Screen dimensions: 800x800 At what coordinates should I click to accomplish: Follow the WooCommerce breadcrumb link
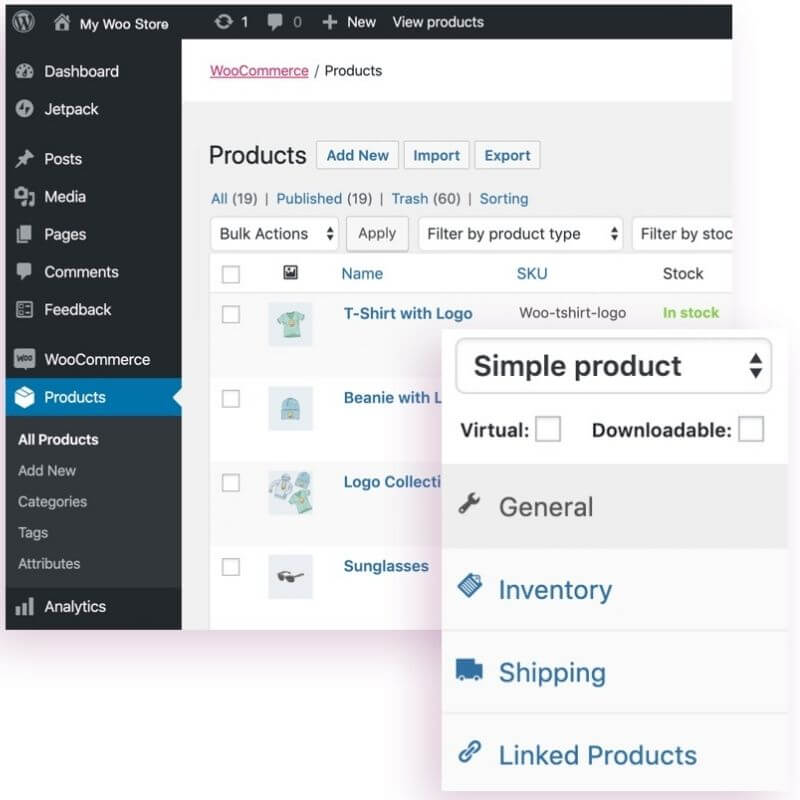[x=259, y=70]
